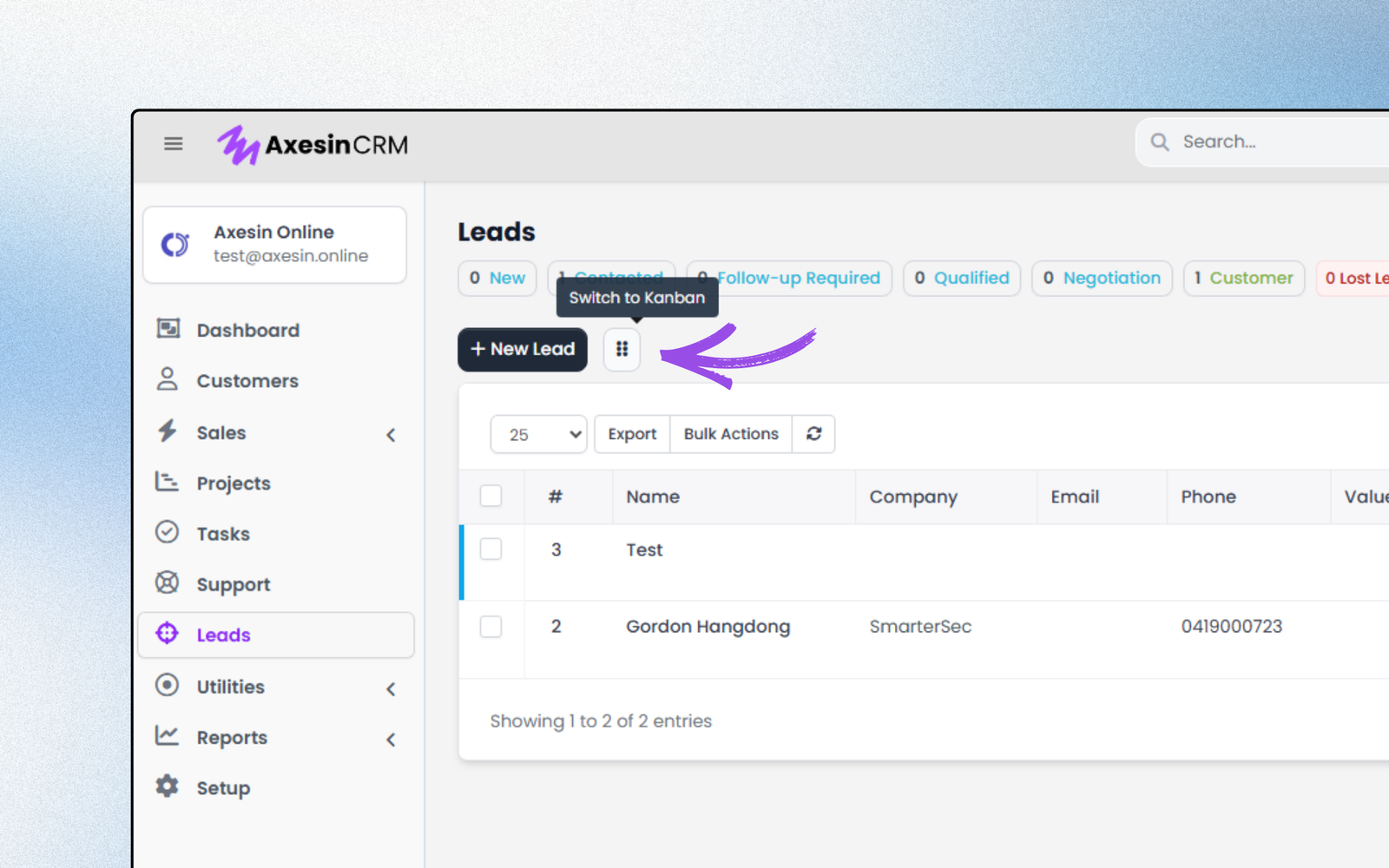Click the refresh table icon
The image size is (1389, 868).
pyautogui.click(x=813, y=434)
